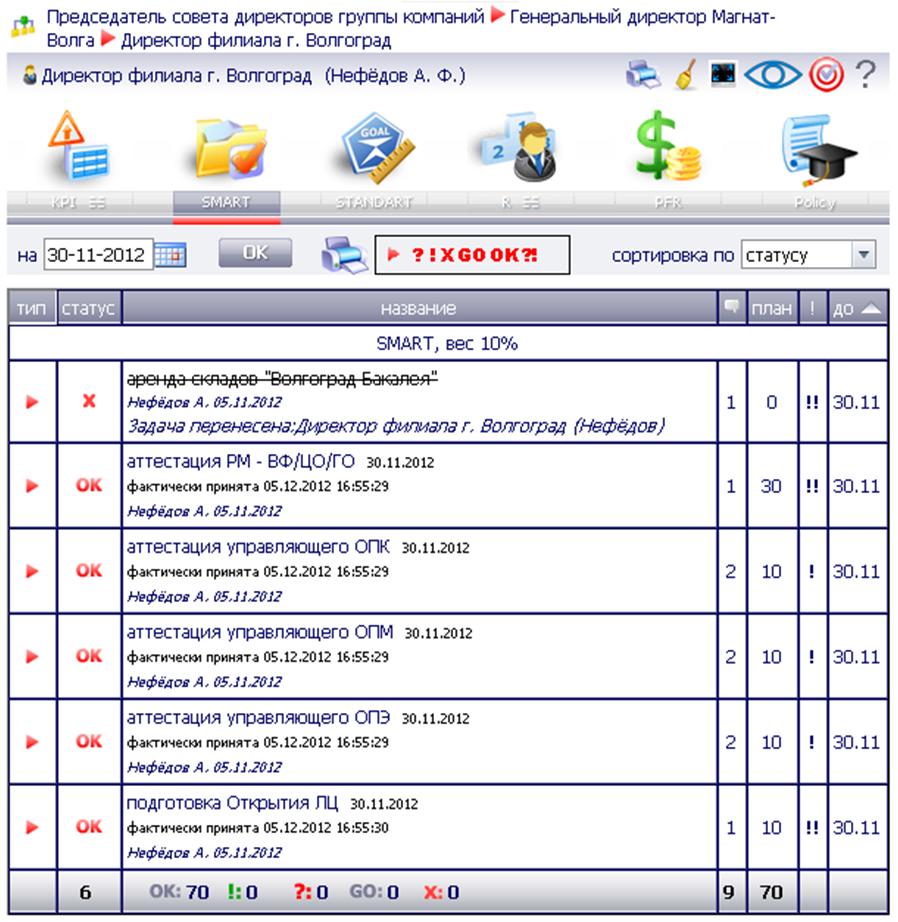Click the printer icon beside the status filter
Screen dimensions: 898x922
344,255
